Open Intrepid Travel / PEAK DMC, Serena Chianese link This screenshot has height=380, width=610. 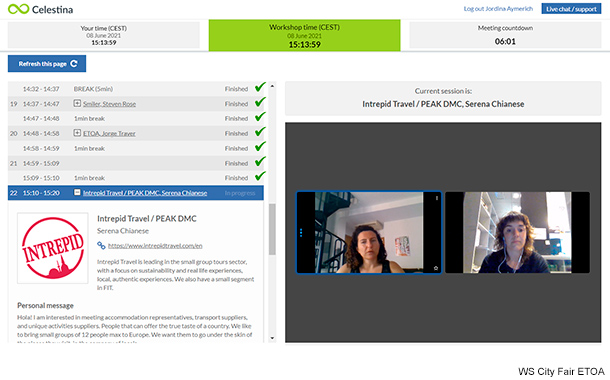tap(145, 193)
